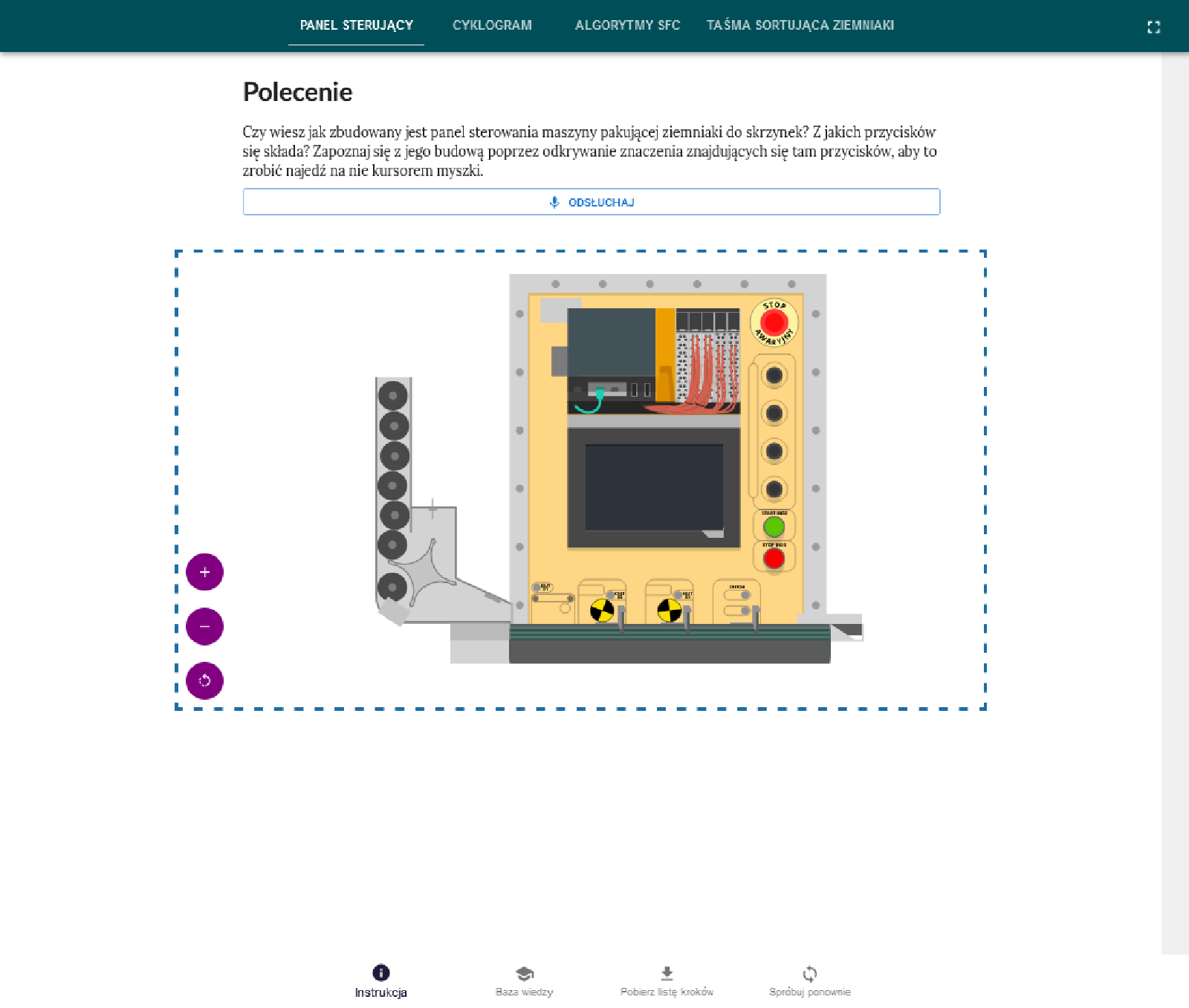Image resolution: width=1189 pixels, height=1008 pixels.
Task: Zoom in with the purple plus button
Action: click(x=204, y=572)
